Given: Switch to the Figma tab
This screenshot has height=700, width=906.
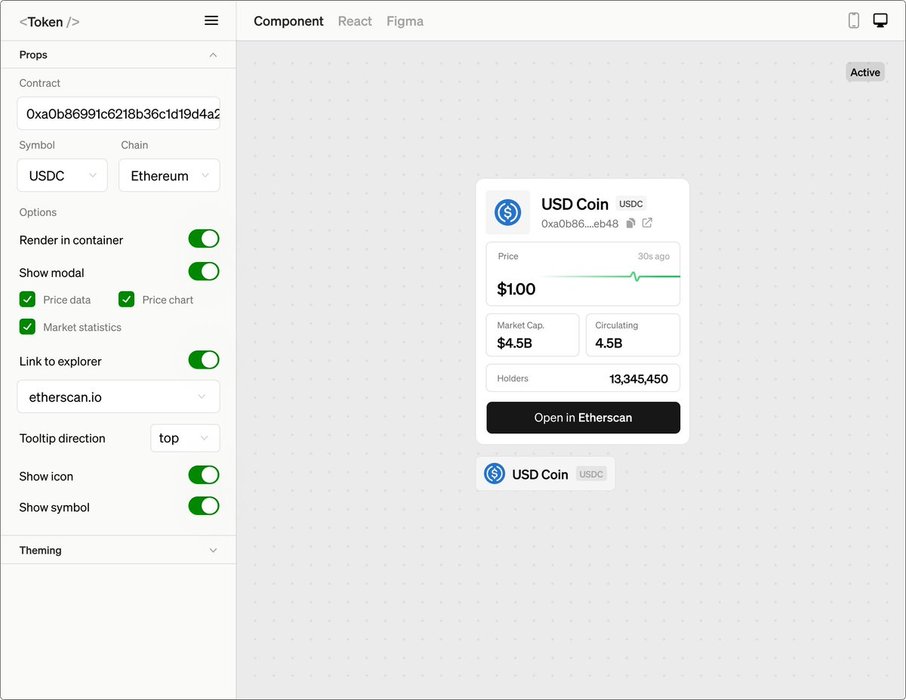Looking at the screenshot, I should (405, 21).
